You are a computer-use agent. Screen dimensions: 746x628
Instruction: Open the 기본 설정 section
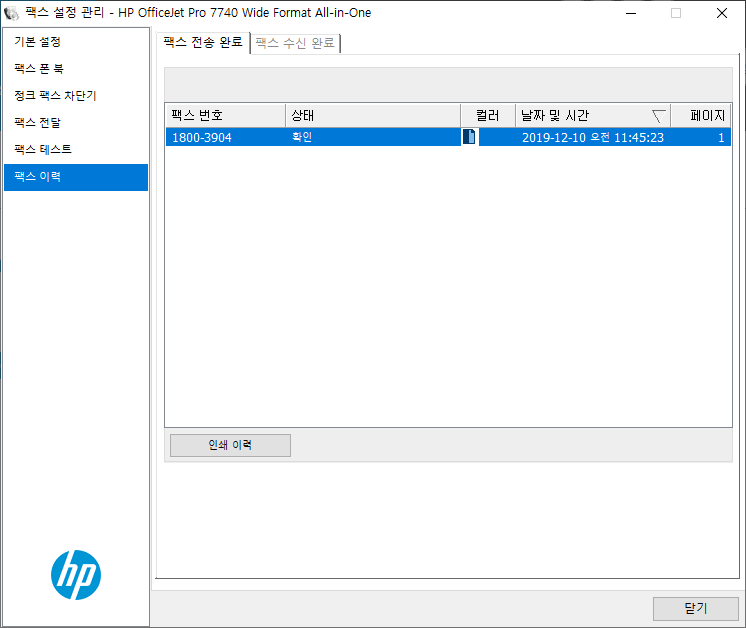76,42
